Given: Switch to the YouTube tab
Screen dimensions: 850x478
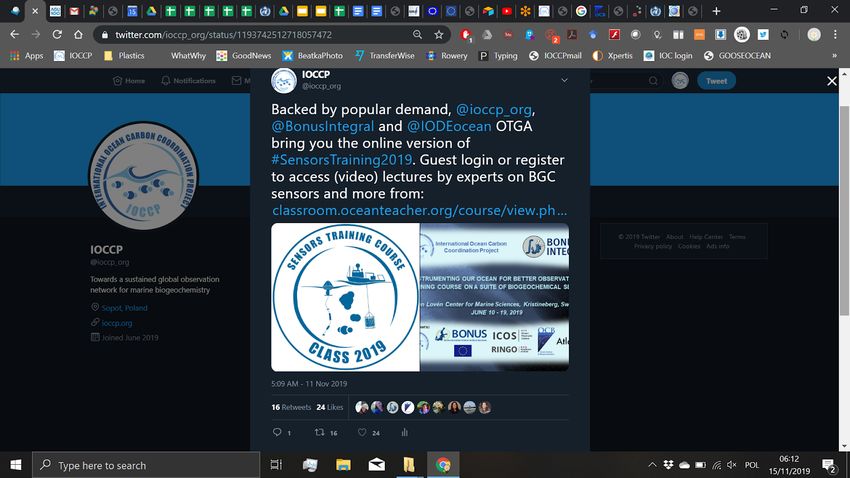Looking at the screenshot, I should (x=506, y=11).
